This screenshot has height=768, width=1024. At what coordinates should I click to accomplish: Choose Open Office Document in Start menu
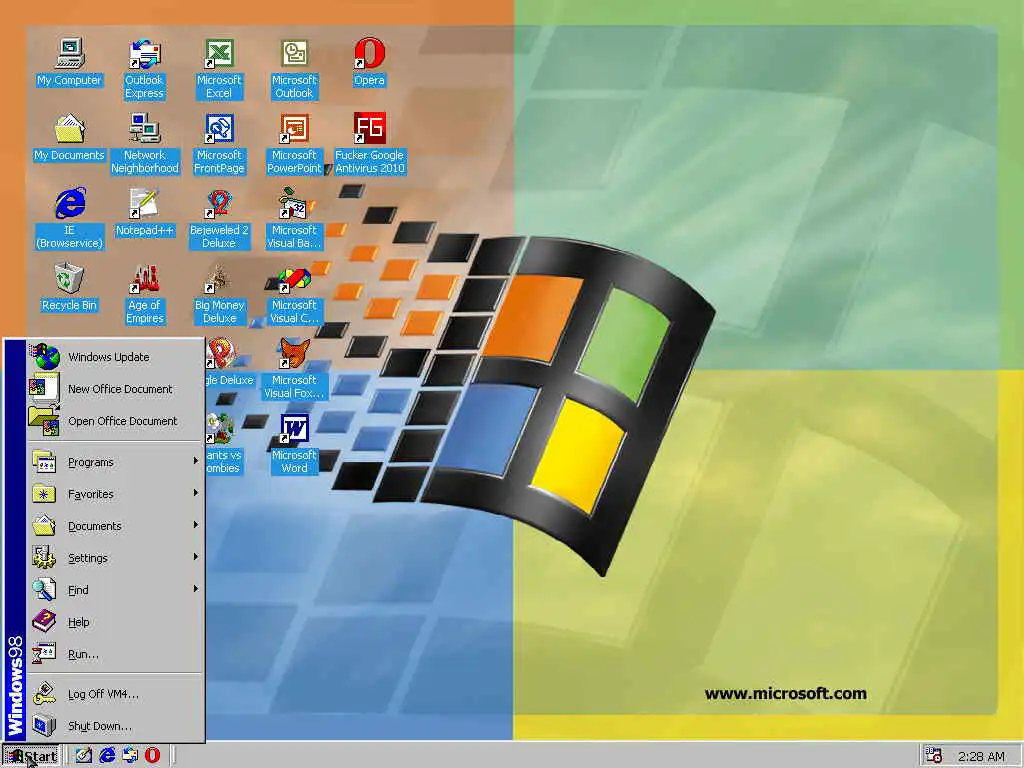116,421
